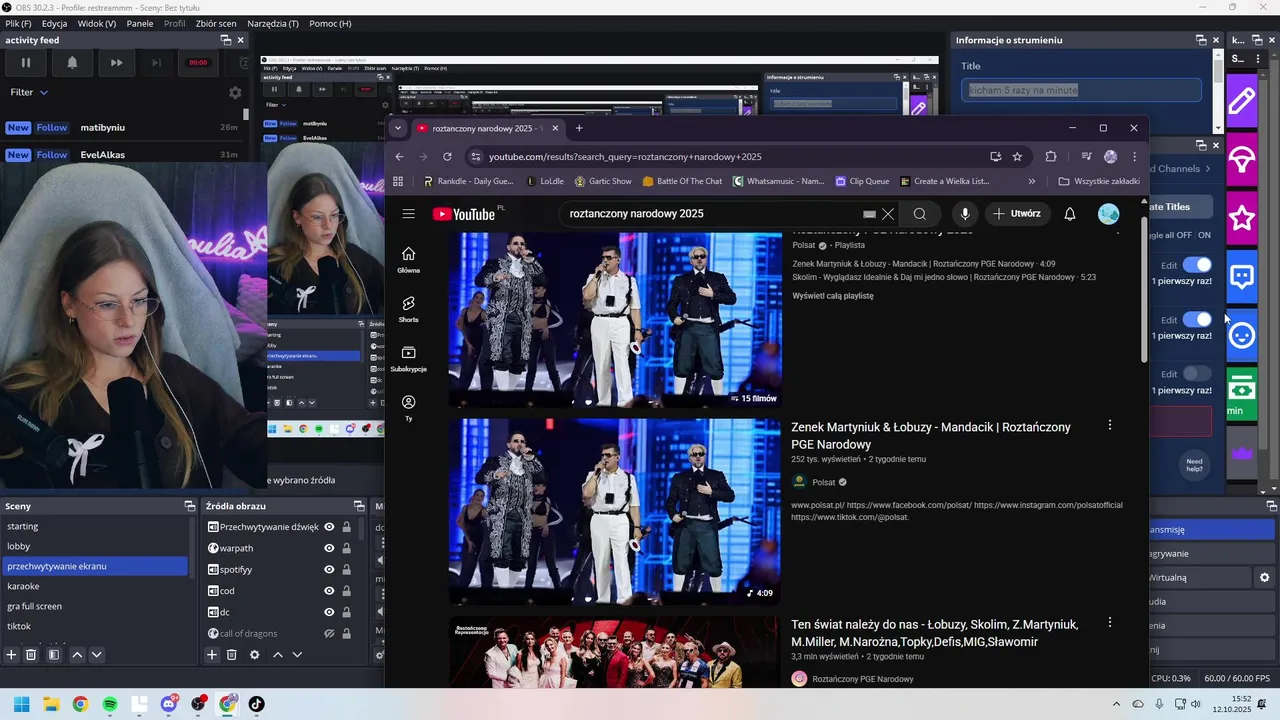Click the Need help? button

[1195, 466]
